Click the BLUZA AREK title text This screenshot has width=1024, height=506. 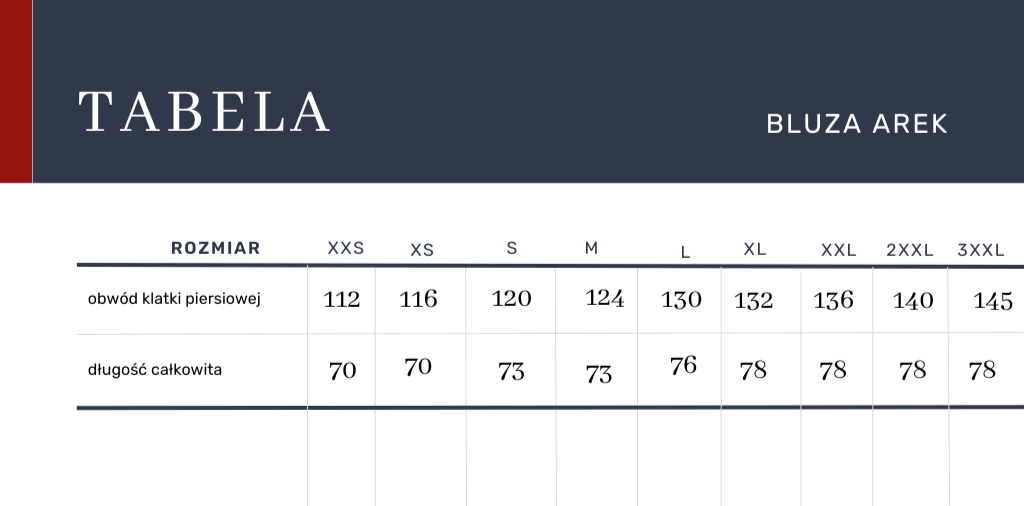[857, 124]
